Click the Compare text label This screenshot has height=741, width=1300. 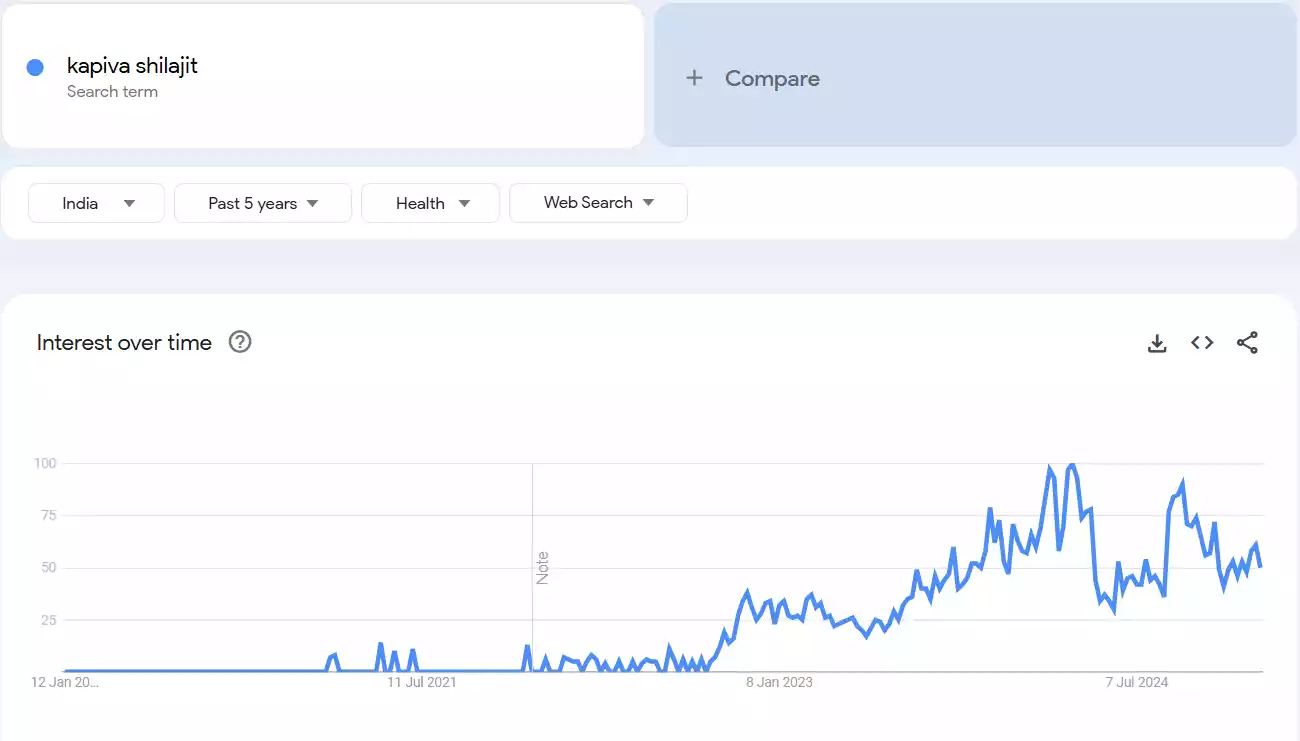772,79
